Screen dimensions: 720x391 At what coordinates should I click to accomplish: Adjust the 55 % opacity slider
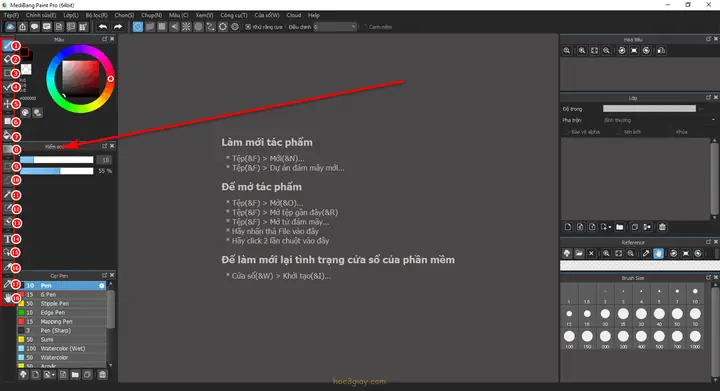click(56, 171)
